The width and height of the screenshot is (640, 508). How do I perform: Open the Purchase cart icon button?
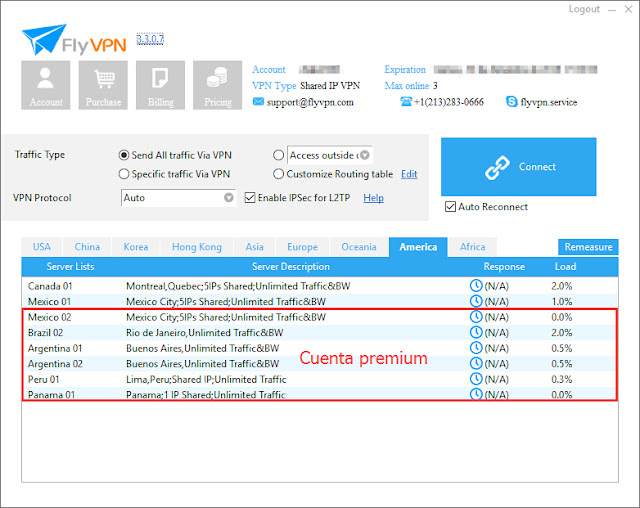[x=103, y=85]
